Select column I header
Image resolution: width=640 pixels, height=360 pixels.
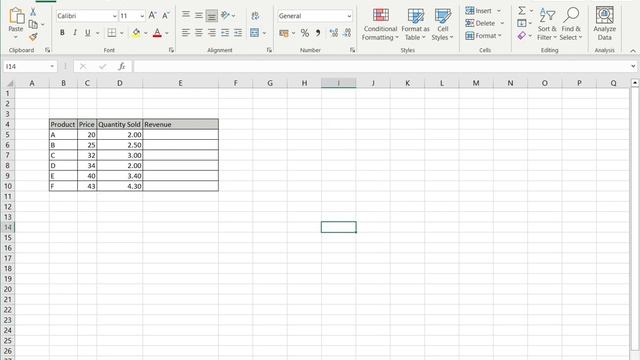coord(338,83)
